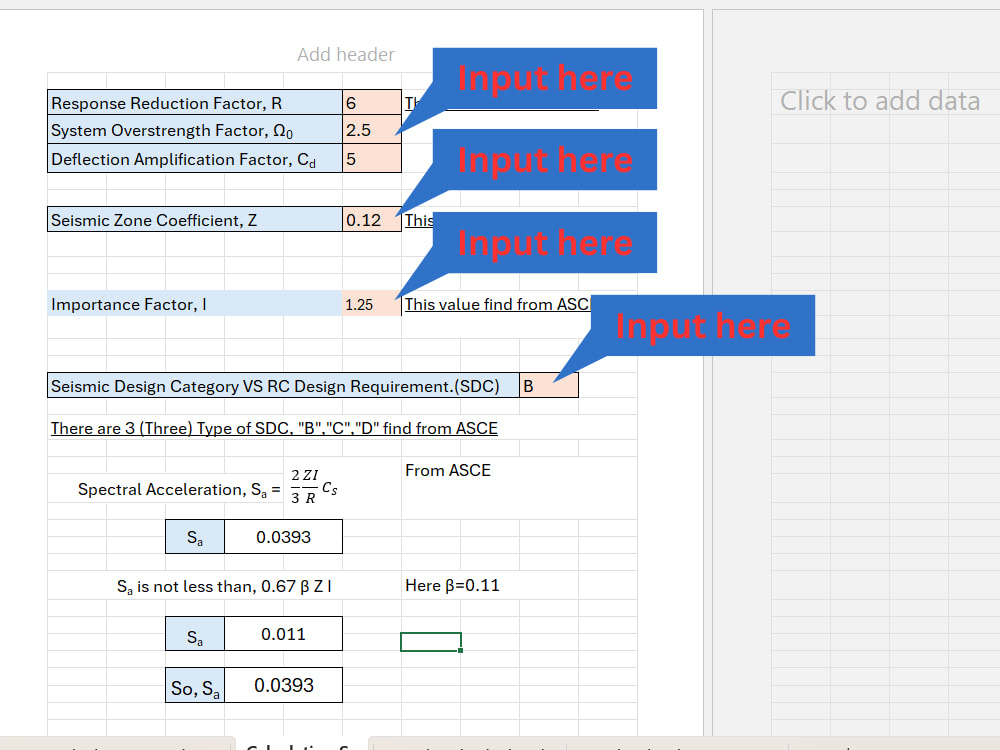
Task: Click the 'Click to add data' page
Action: pyautogui.click(x=879, y=101)
